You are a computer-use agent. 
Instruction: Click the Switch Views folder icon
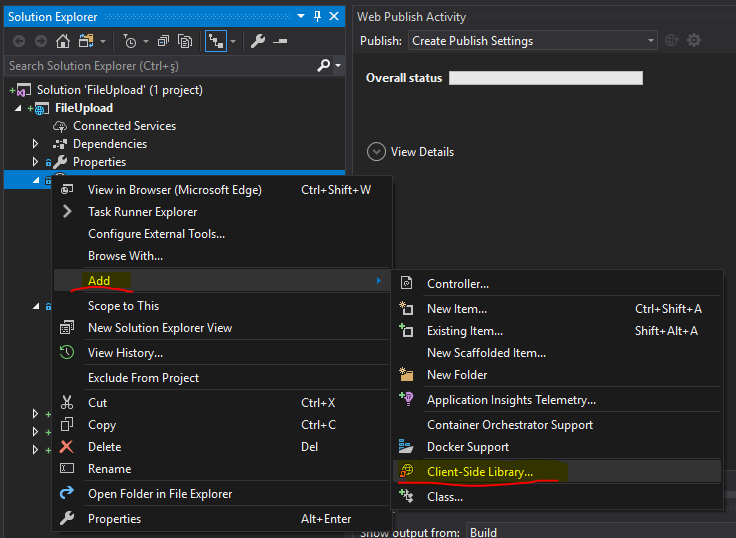[84, 41]
